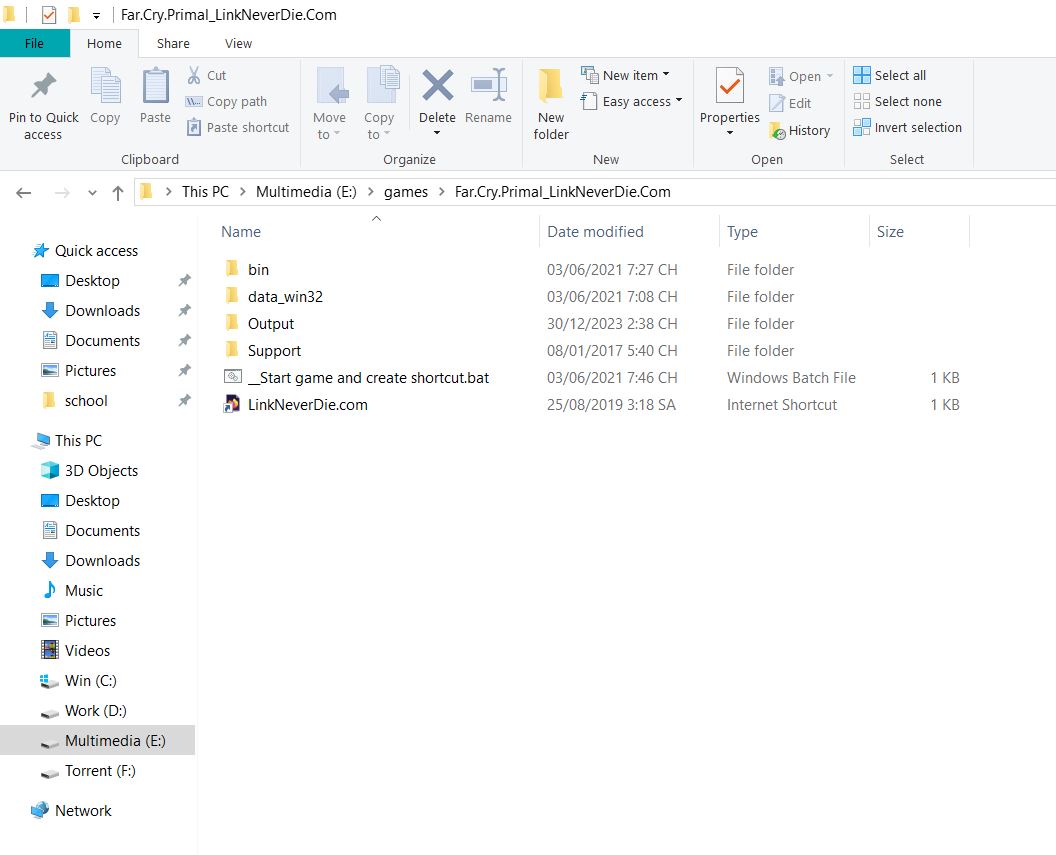Click Invert selection in the ribbon
1056x855 pixels.
(907, 127)
